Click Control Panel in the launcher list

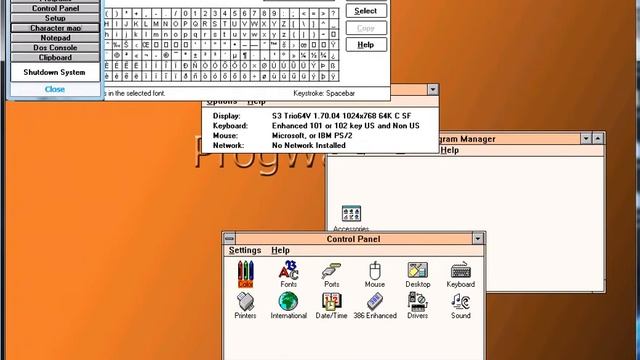55,8
